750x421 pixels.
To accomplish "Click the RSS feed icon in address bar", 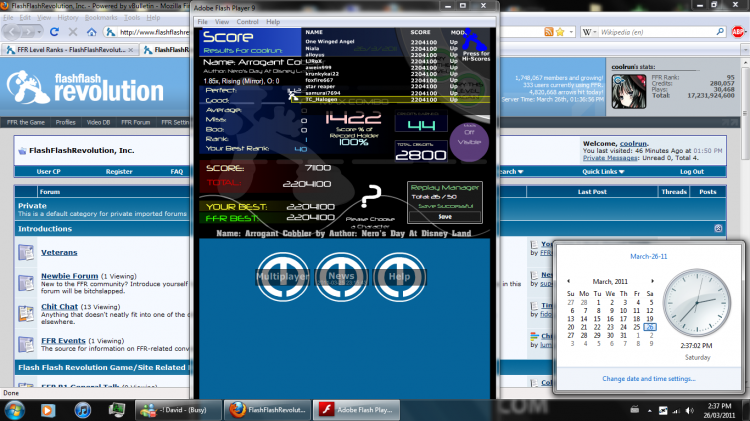I will coord(549,32).
